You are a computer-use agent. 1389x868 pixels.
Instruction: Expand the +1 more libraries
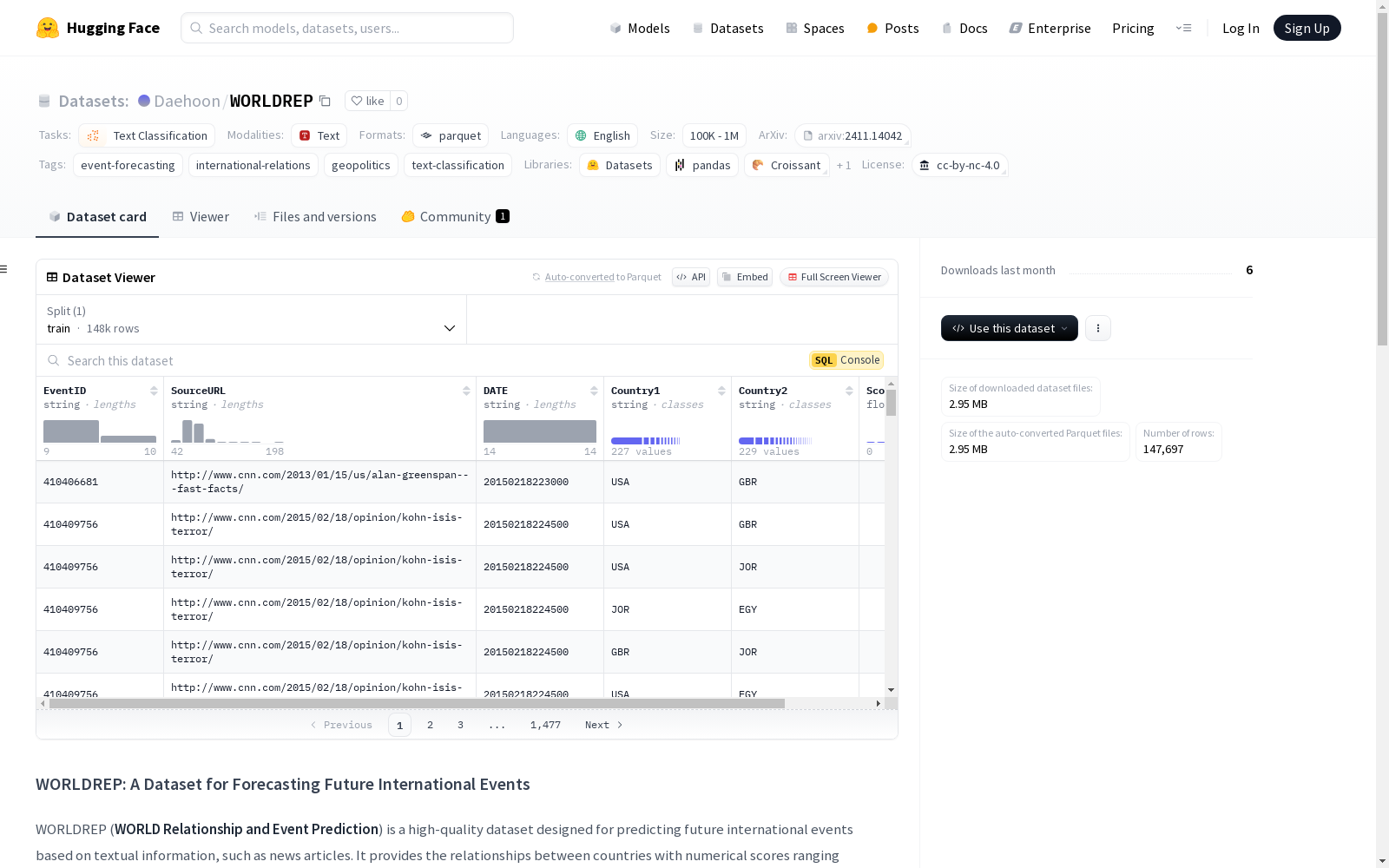click(844, 165)
